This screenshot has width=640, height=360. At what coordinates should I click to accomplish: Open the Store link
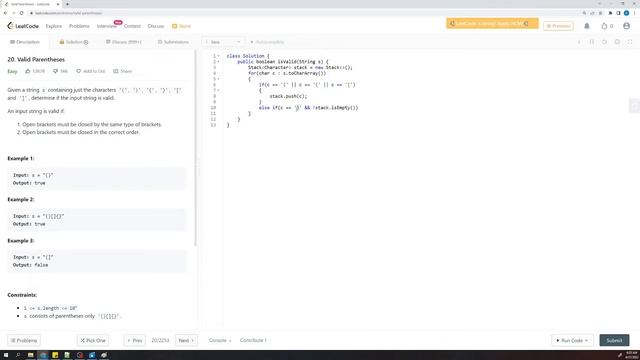pyautogui.click(x=181, y=26)
